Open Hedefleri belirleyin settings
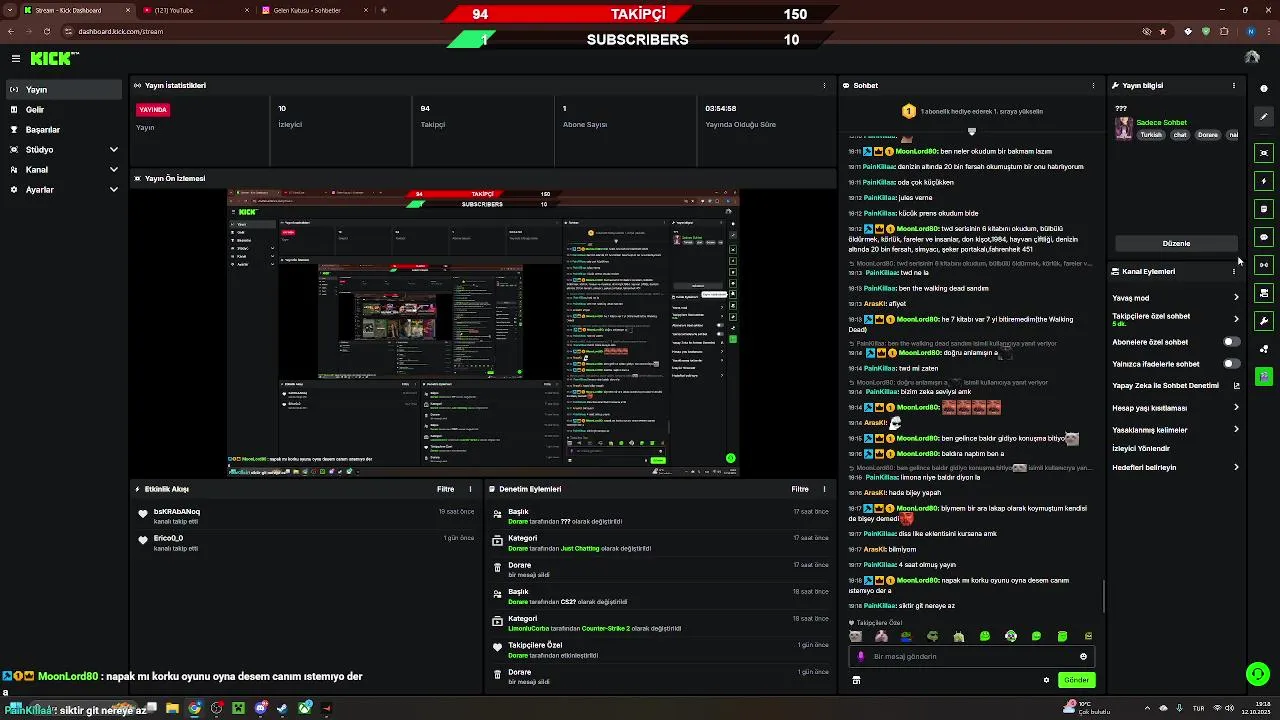 [1176, 467]
